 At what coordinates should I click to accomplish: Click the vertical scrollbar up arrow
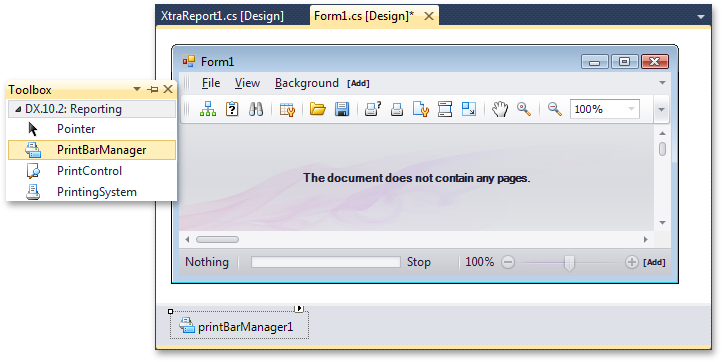(662, 133)
